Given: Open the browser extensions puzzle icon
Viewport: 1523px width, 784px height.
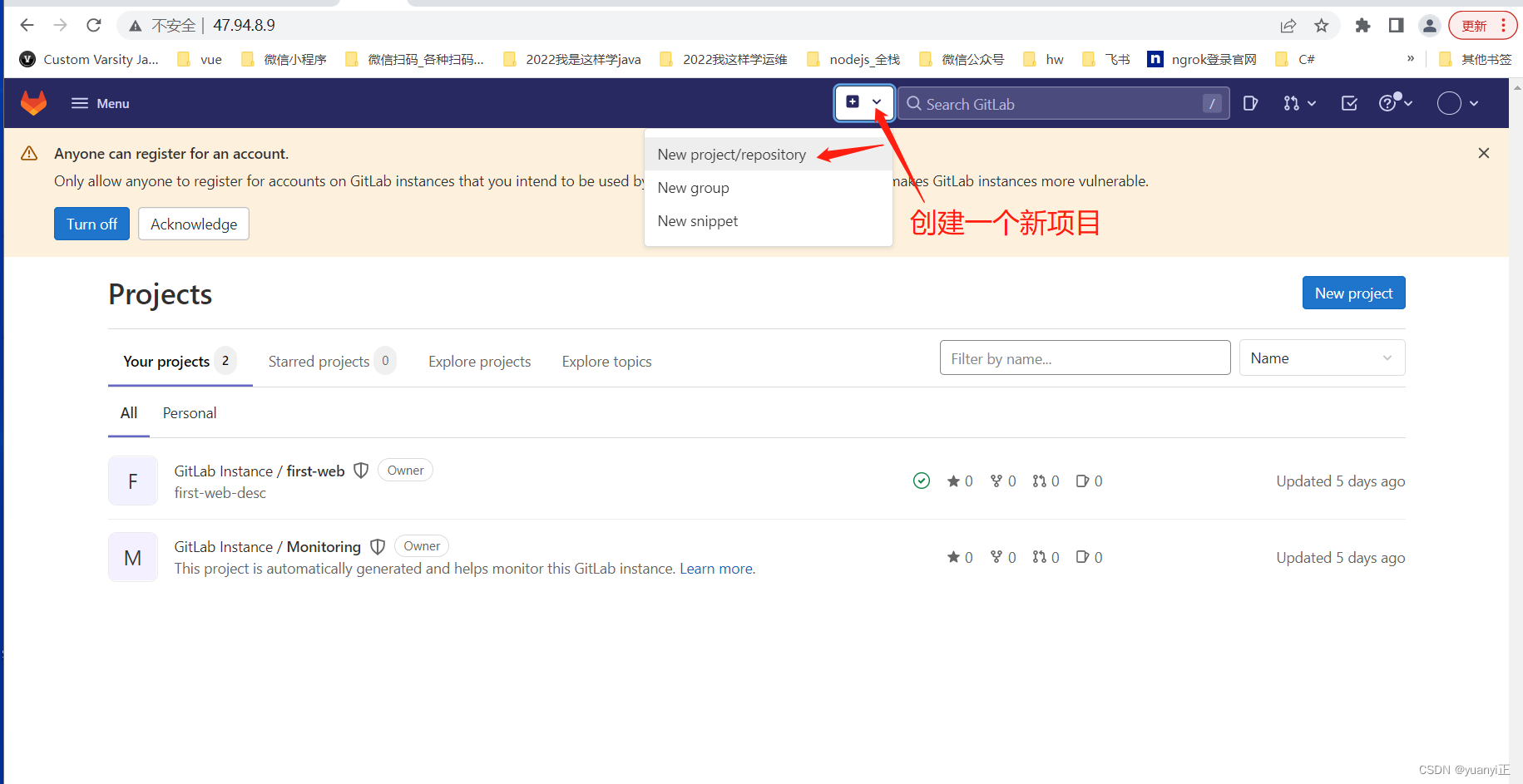Looking at the screenshot, I should [1362, 26].
